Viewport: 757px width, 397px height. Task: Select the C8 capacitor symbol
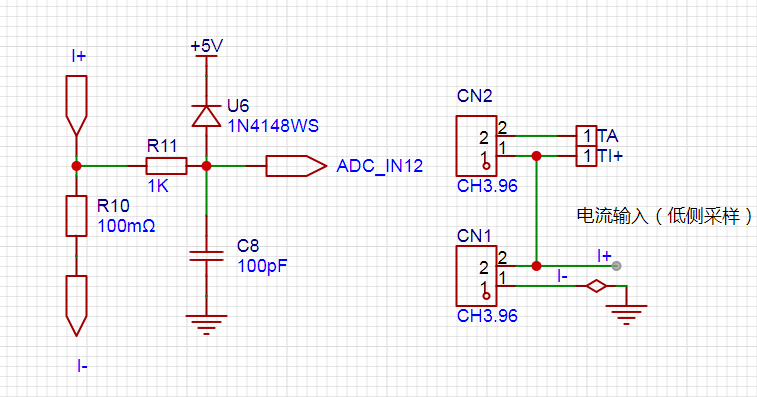pos(206,256)
